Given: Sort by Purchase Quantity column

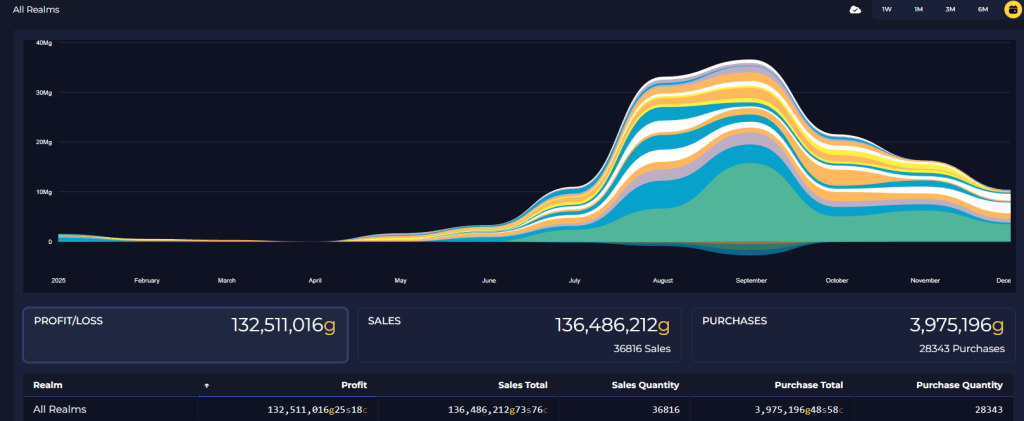Looking at the screenshot, I should 959,385.
